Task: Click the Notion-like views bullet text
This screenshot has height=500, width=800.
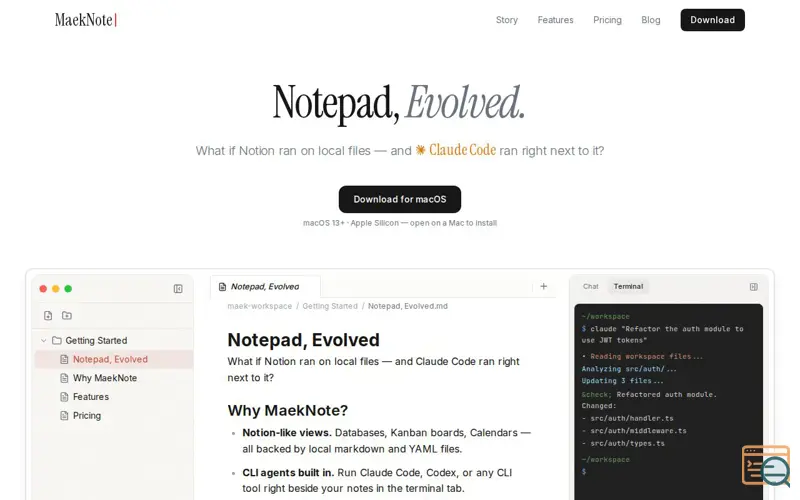Action: 387,441
